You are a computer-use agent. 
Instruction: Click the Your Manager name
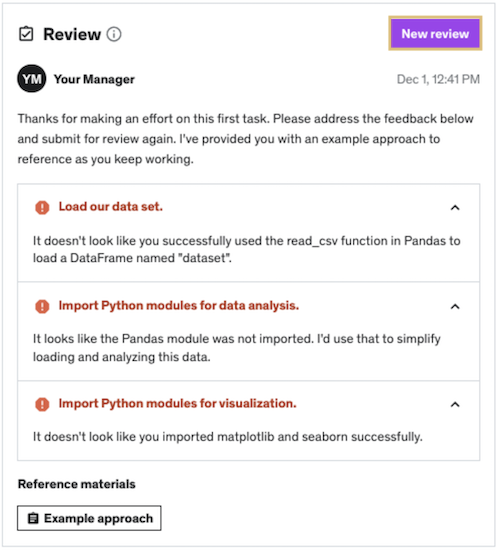[94, 79]
